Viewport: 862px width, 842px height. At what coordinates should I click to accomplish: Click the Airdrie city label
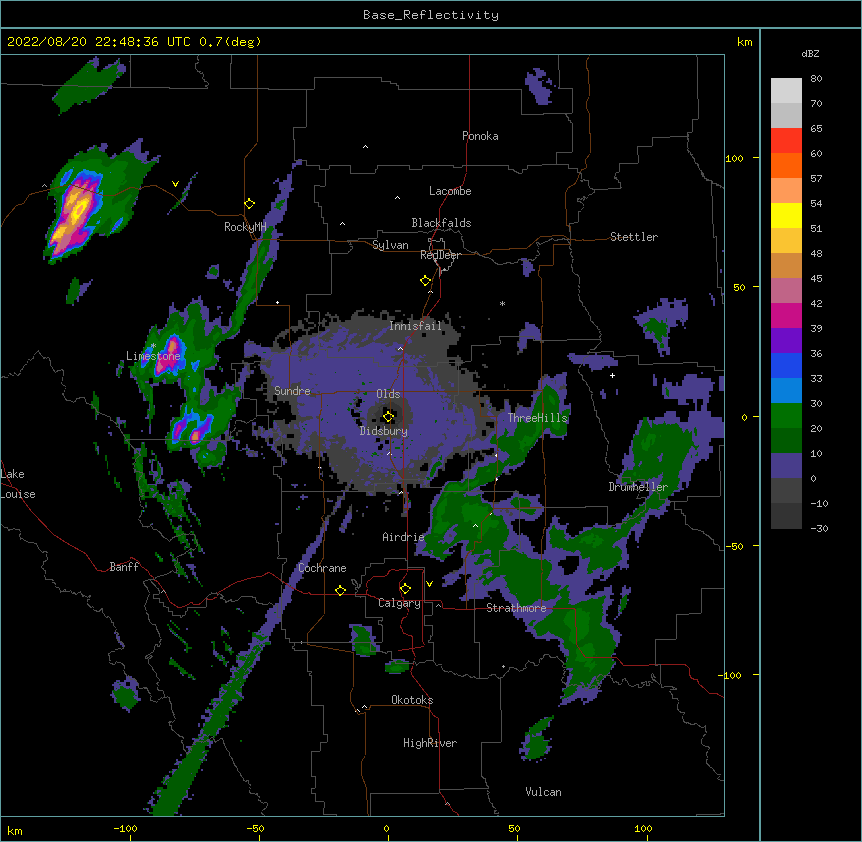[404, 537]
